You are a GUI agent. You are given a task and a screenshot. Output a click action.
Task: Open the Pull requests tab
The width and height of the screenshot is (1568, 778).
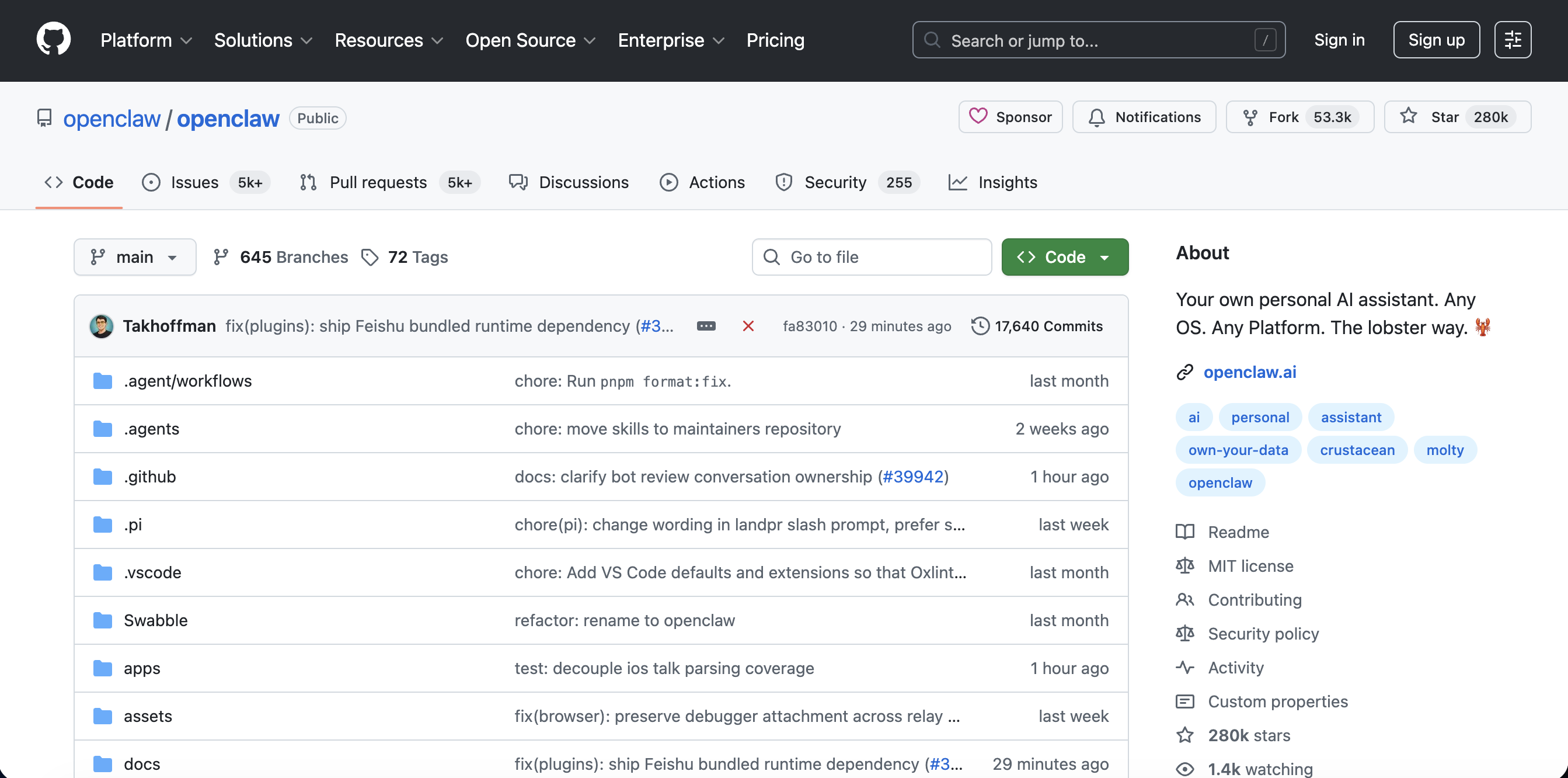point(378,182)
